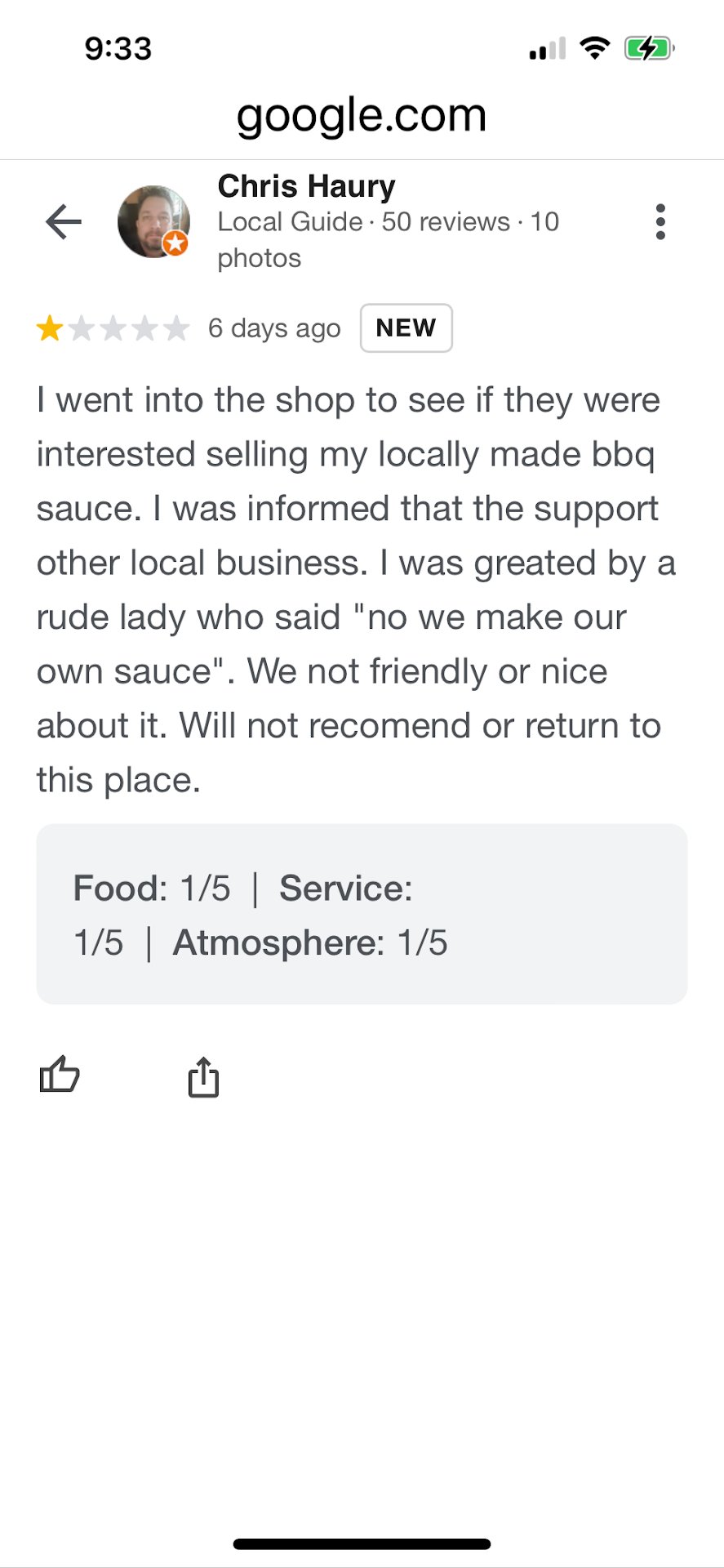
Task: Tap the Food 1/5 rating label
Action: [152, 889]
